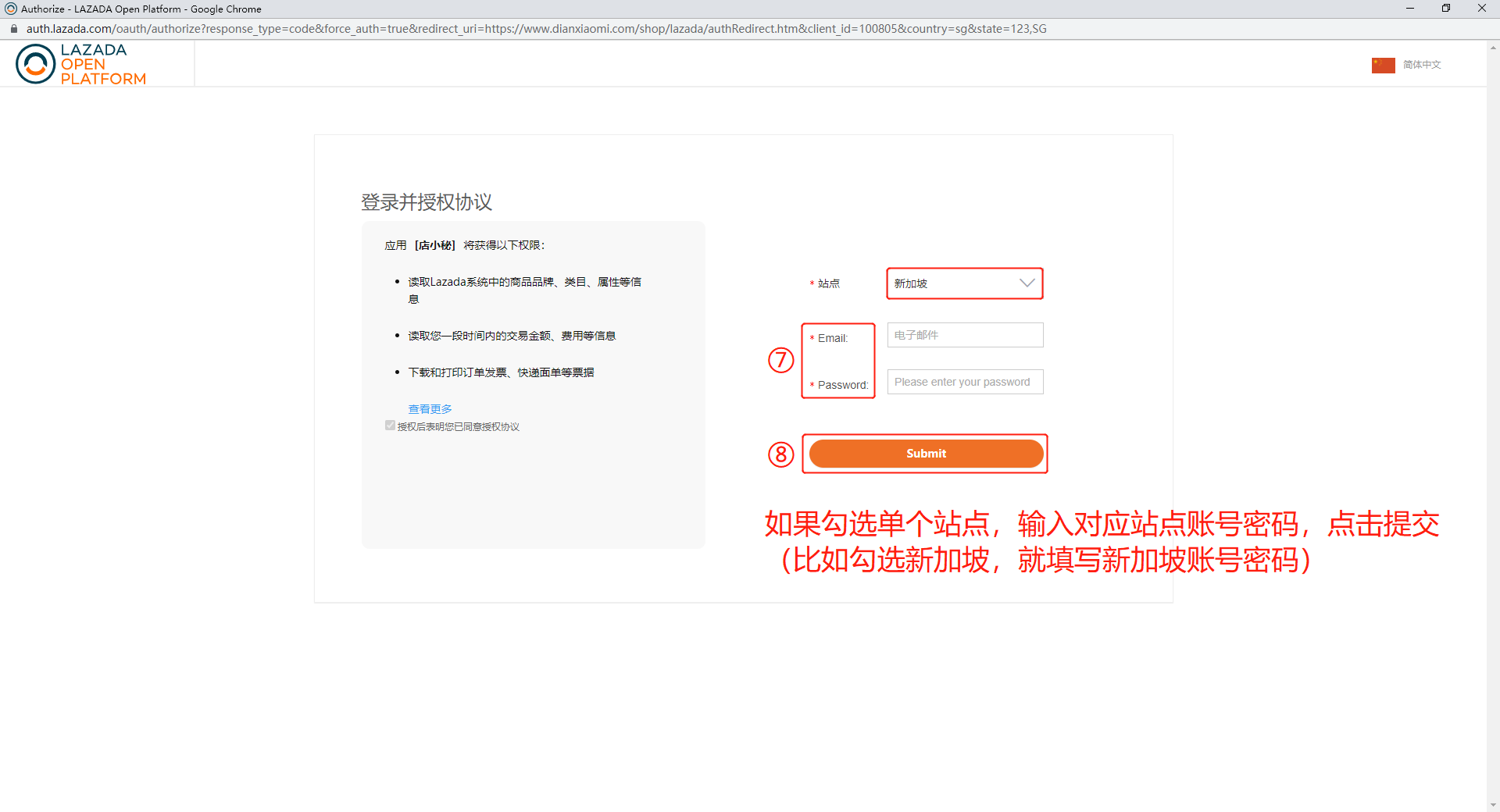Open the 简体中文 language selector
The width and height of the screenshot is (1500, 812).
(1420, 66)
